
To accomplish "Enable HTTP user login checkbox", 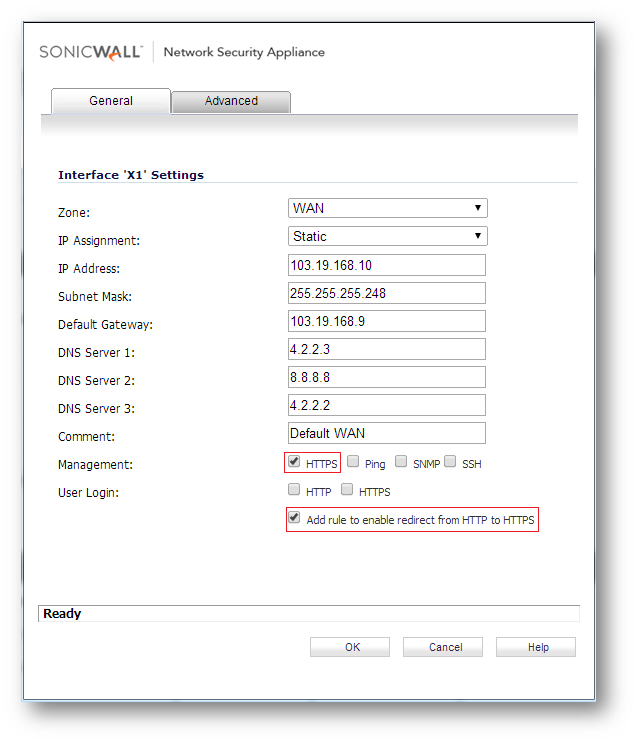I will tap(294, 490).
